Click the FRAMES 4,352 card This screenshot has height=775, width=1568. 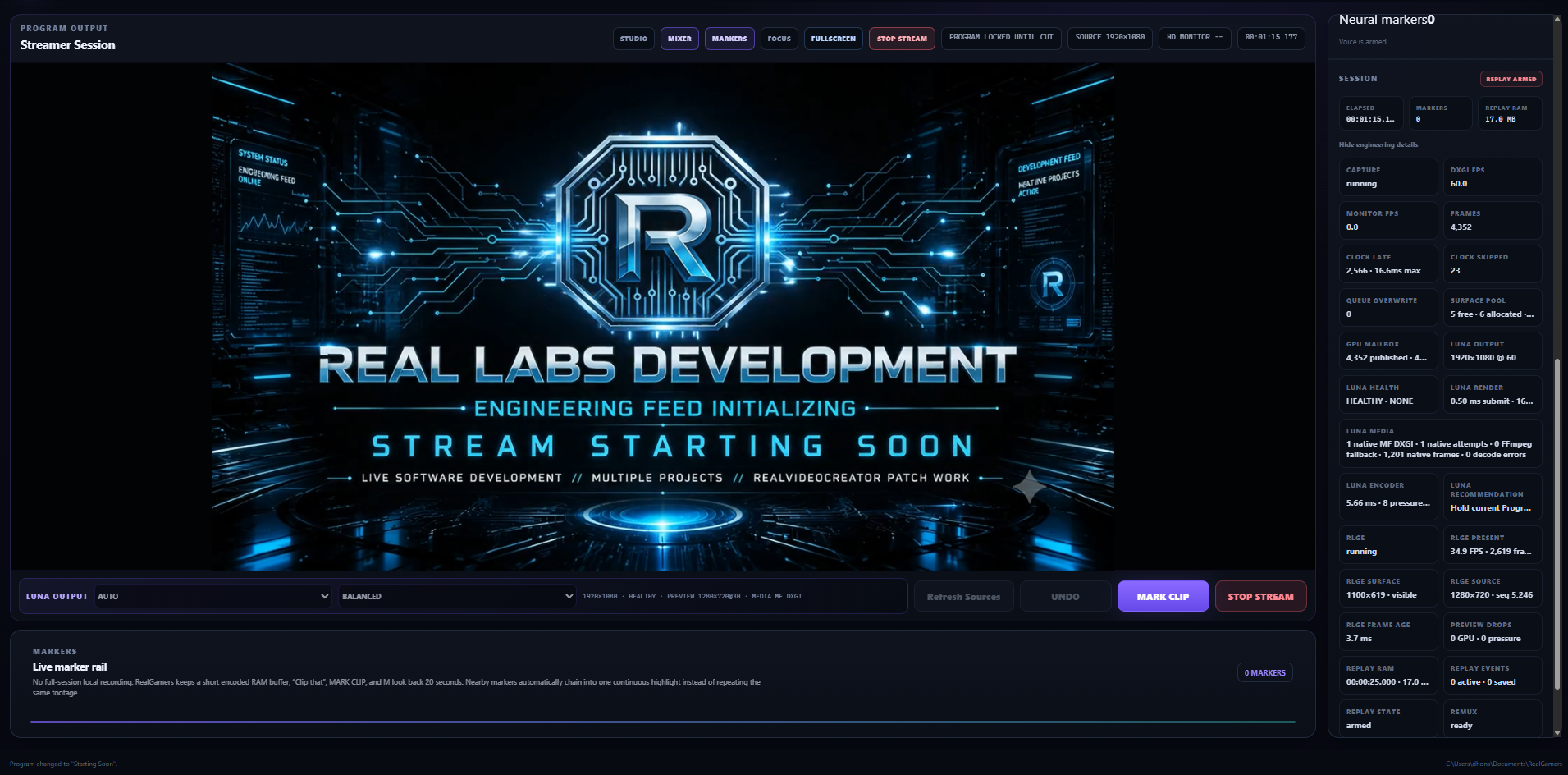point(1493,221)
